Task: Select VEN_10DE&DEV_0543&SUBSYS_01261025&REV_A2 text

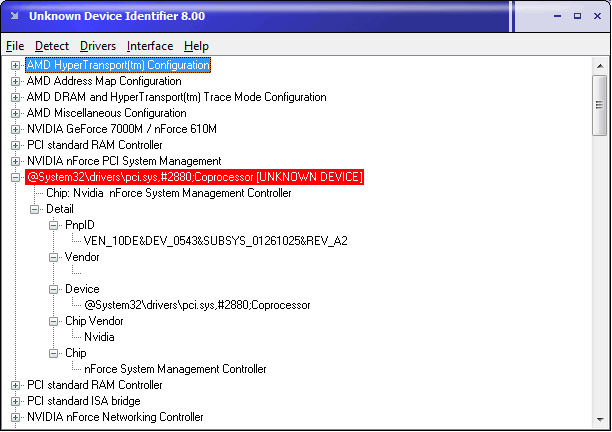Action: [x=215, y=241]
